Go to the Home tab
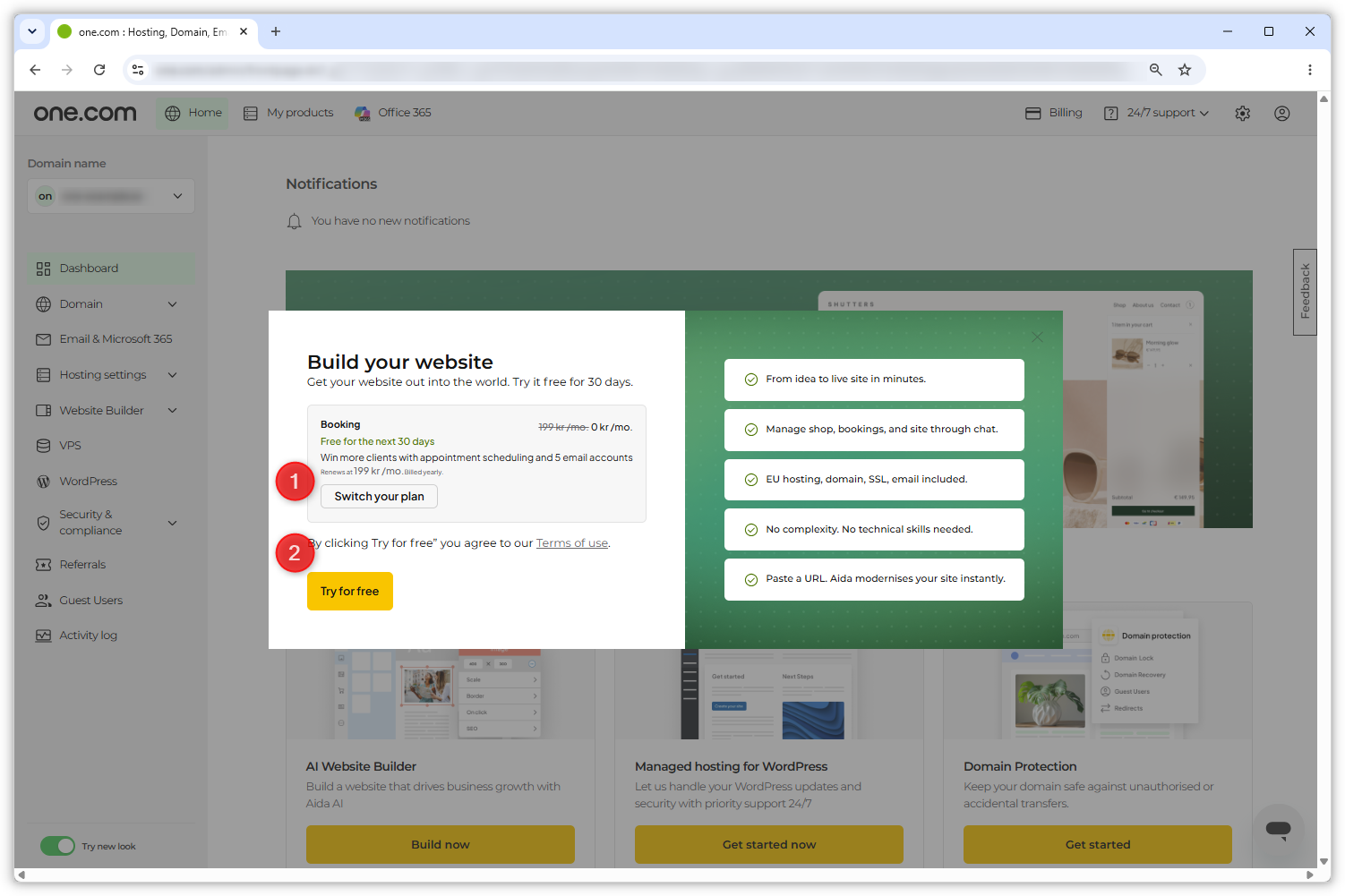1345x896 pixels. [193, 113]
